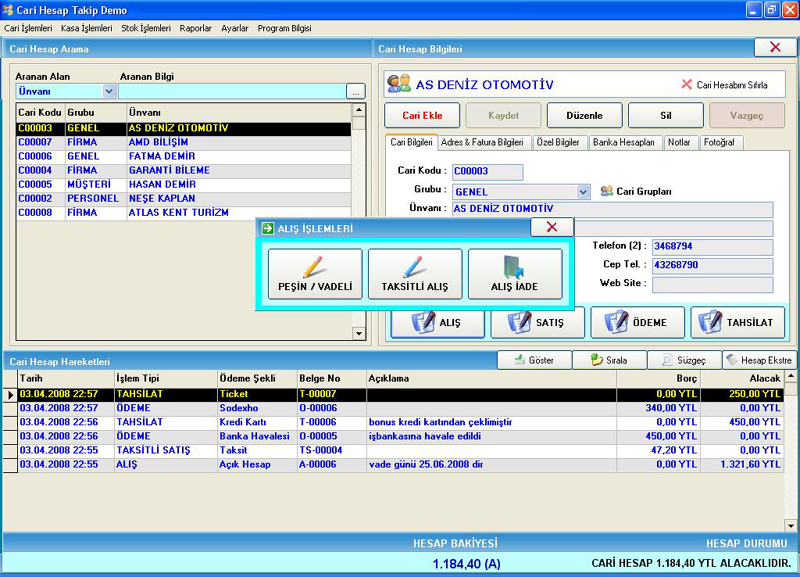Click the Ünvanı AS DENİZ OTOMOTİV field
The image size is (800, 577).
click(x=612, y=209)
